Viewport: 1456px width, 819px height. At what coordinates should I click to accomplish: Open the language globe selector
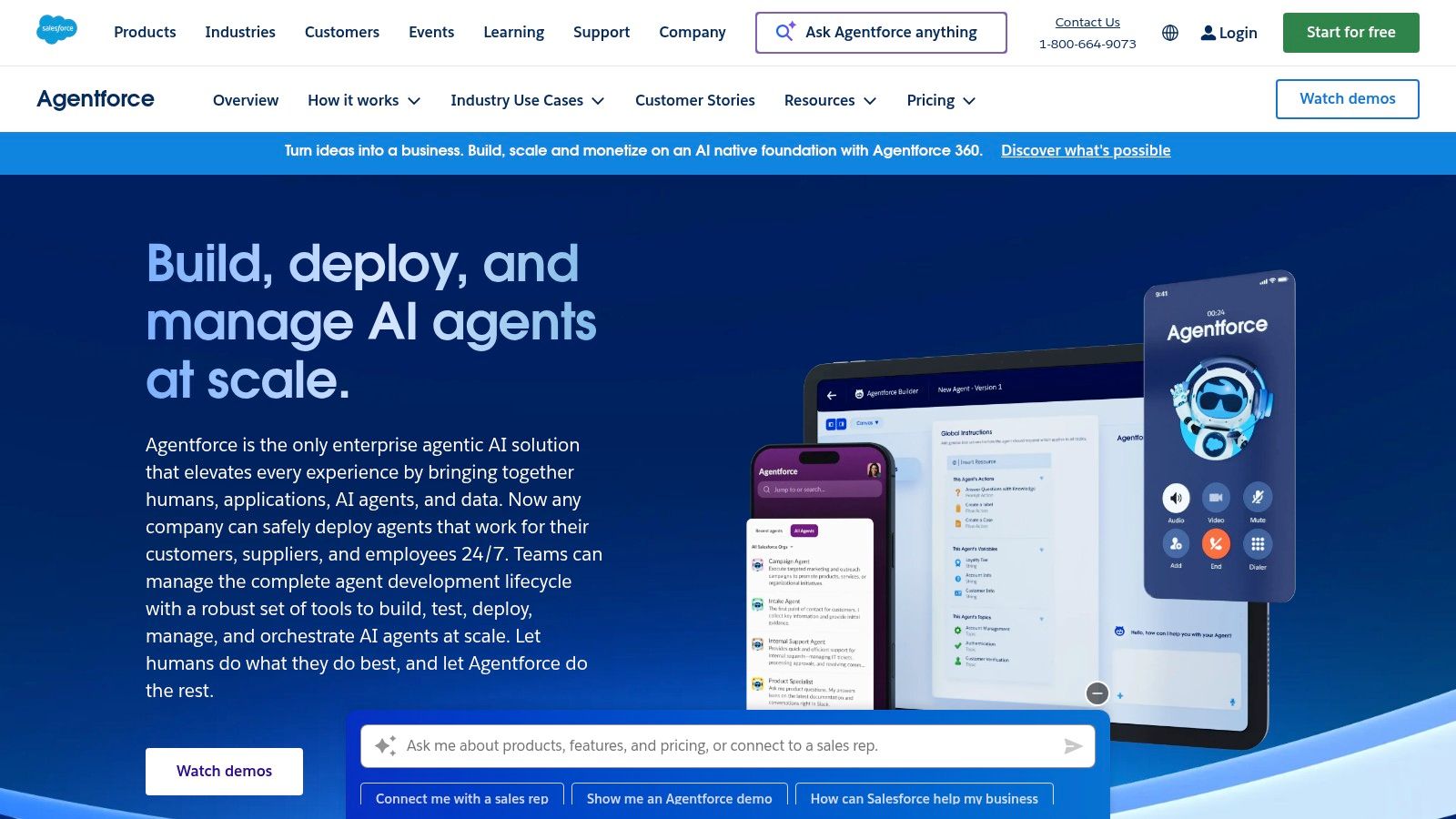pyautogui.click(x=1170, y=33)
